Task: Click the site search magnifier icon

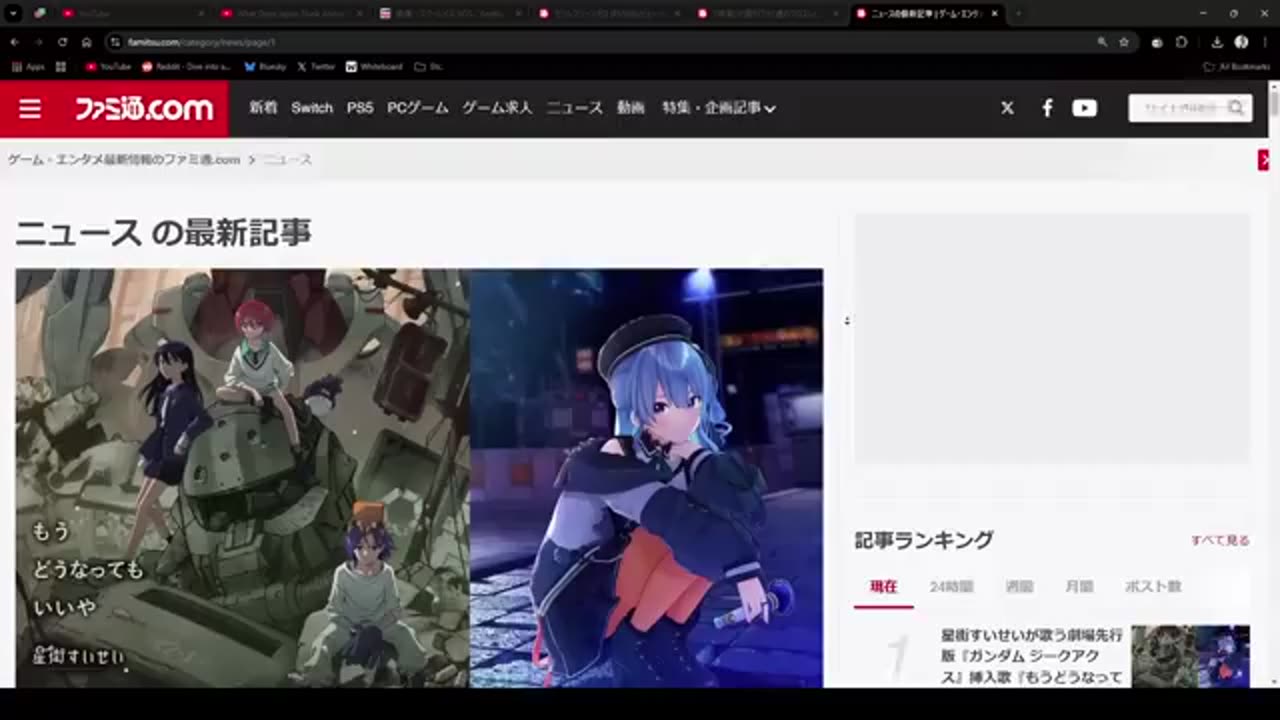Action: click(x=1237, y=108)
